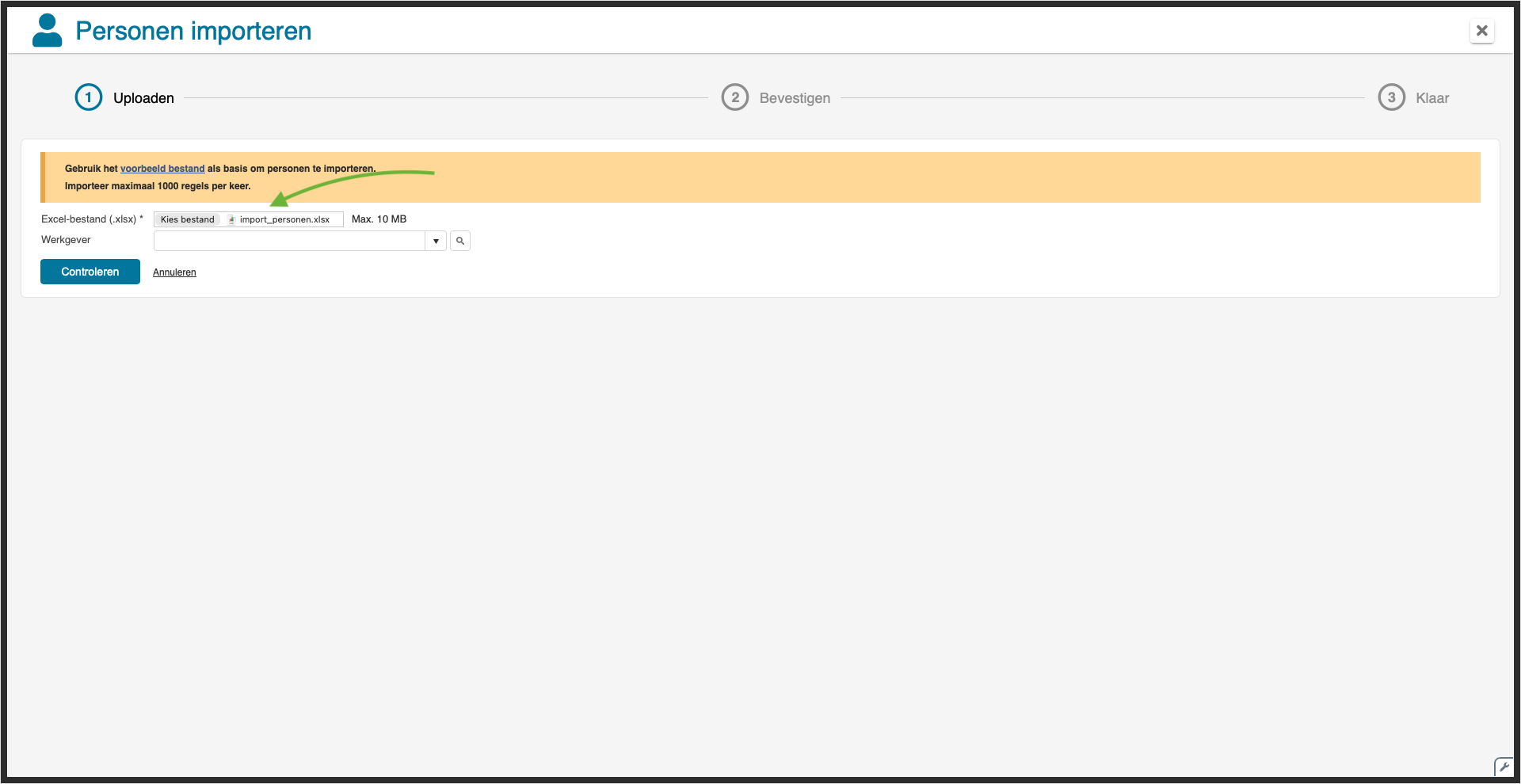This screenshot has height=784, width=1521.
Task: Click the Werkgever search magnifier icon
Action: tap(460, 241)
